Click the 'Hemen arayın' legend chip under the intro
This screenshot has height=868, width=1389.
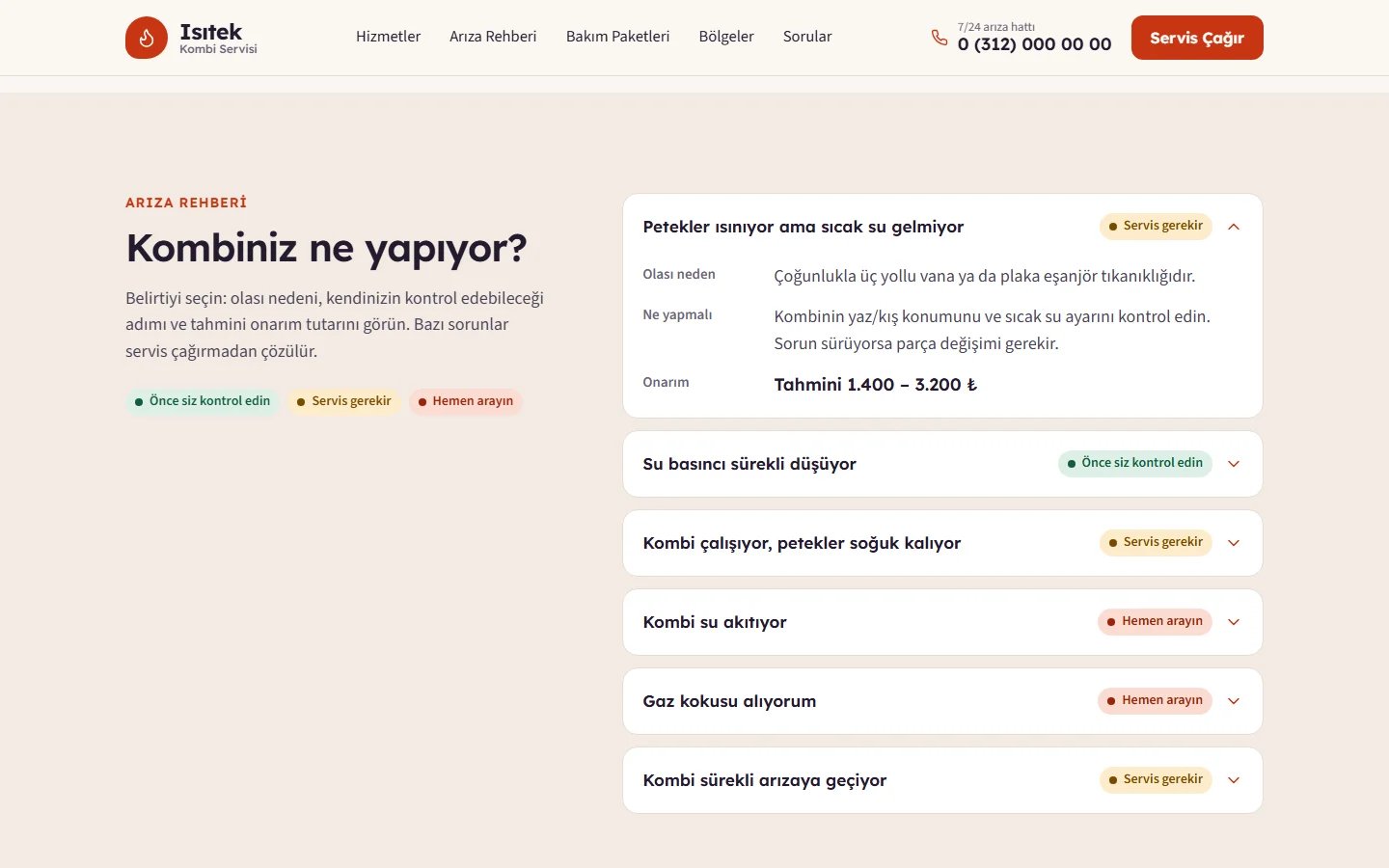point(466,401)
